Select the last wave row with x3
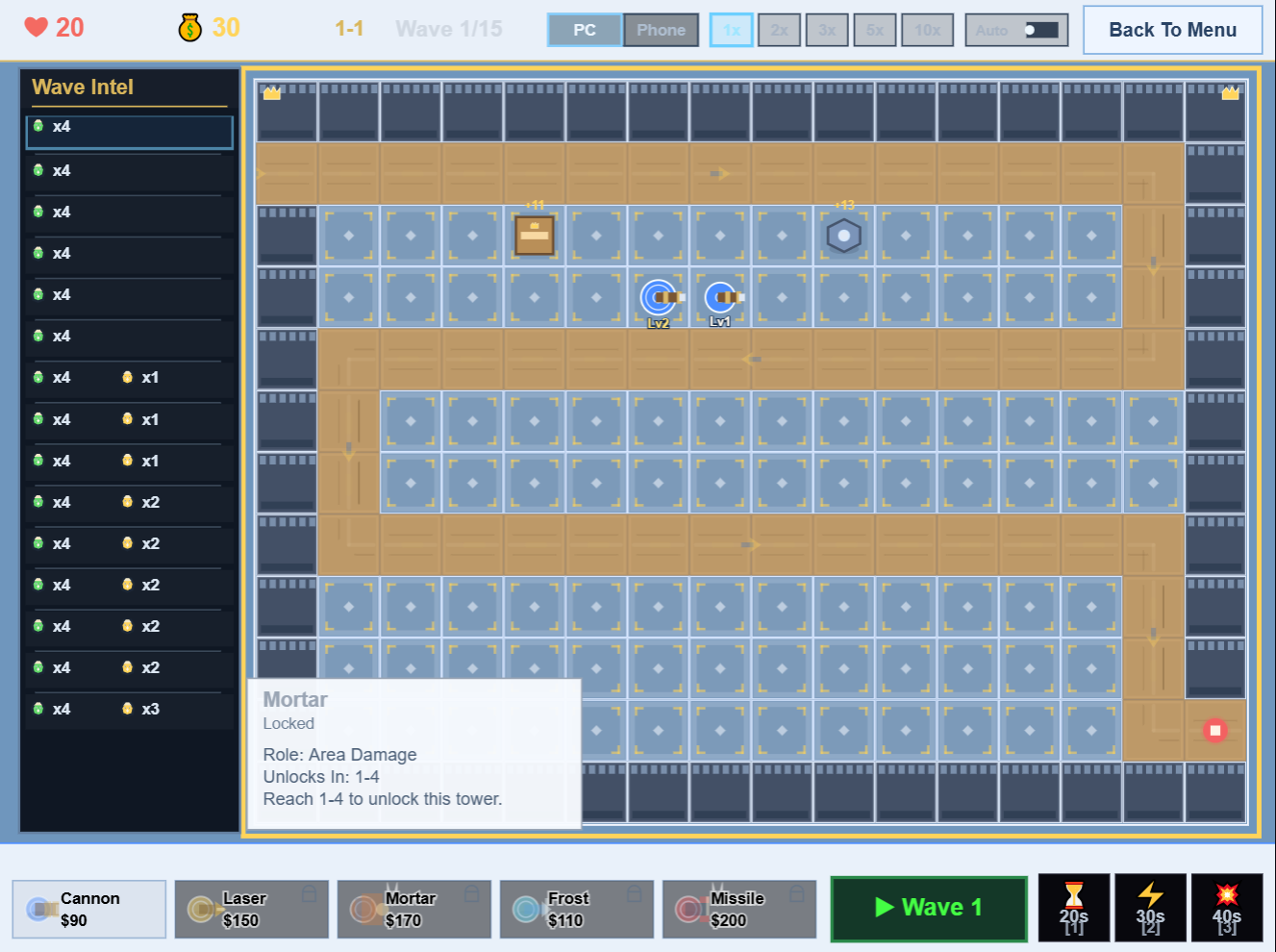The width and height of the screenshot is (1276, 952). [130, 710]
